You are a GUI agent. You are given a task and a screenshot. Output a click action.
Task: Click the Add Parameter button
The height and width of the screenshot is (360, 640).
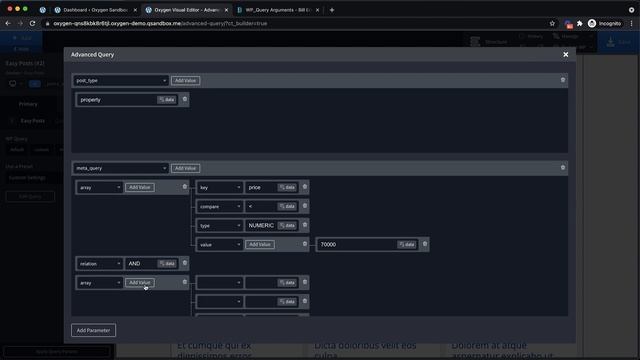tap(93, 330)
